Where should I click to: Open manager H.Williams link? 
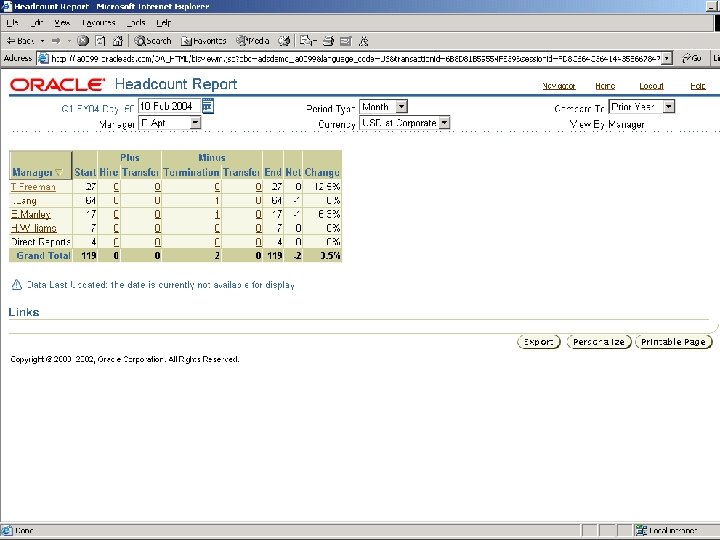point(34,228)
